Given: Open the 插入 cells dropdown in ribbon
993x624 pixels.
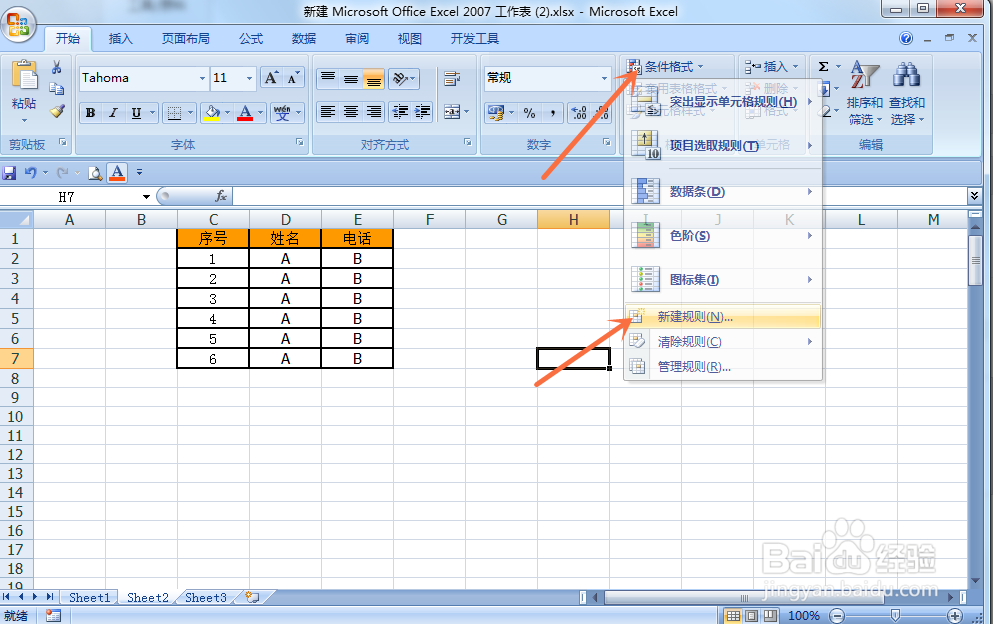Looking at the screenshot, I should (772, 67).
